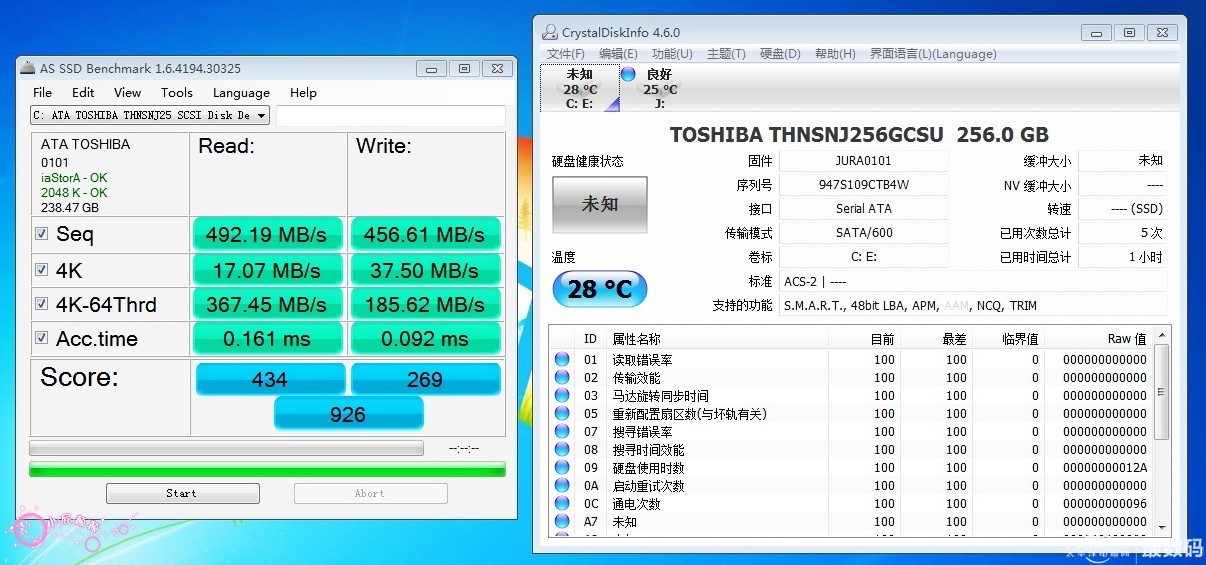Click the 已用次数总计 value 5 次
This screenshot has height=565, width=1206.
point(1122,233)
